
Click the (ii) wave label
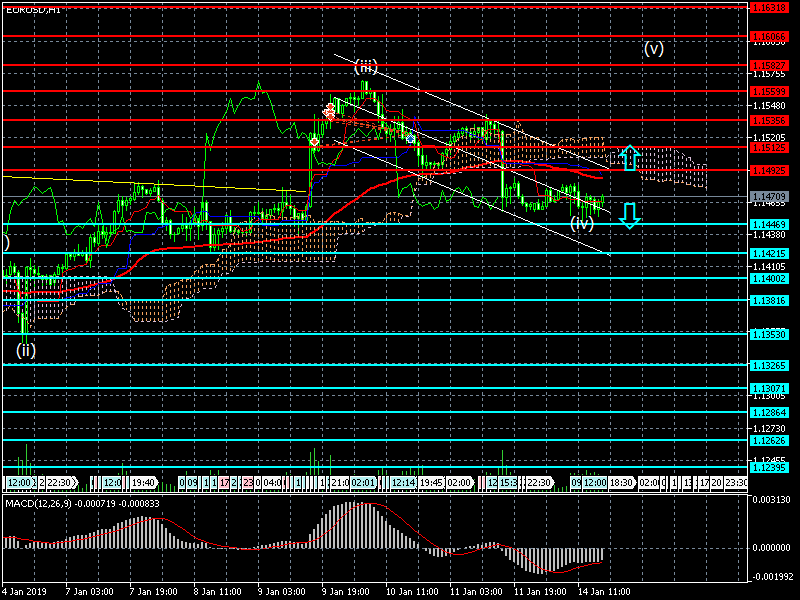[26, 349]
